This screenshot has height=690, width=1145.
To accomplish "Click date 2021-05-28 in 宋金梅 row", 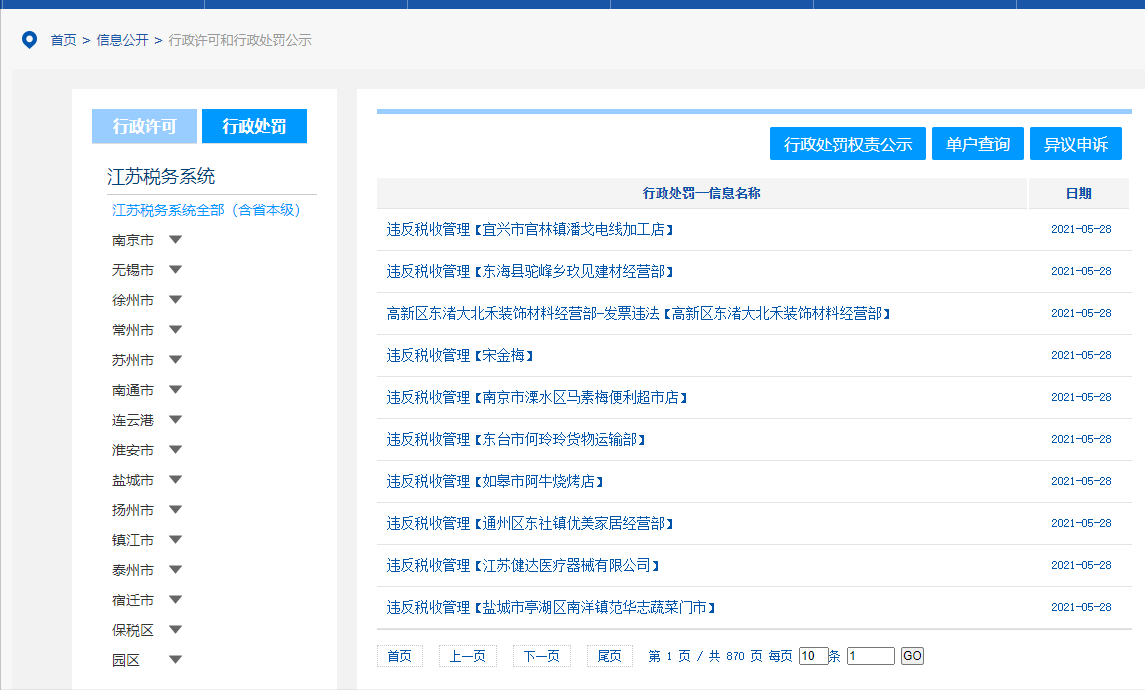I will (x=1081, y=356).
